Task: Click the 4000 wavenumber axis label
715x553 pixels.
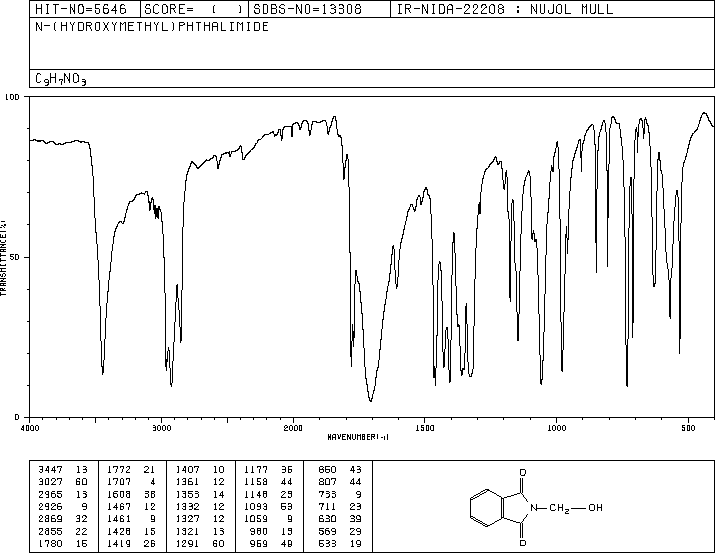Action: (30, 428)
